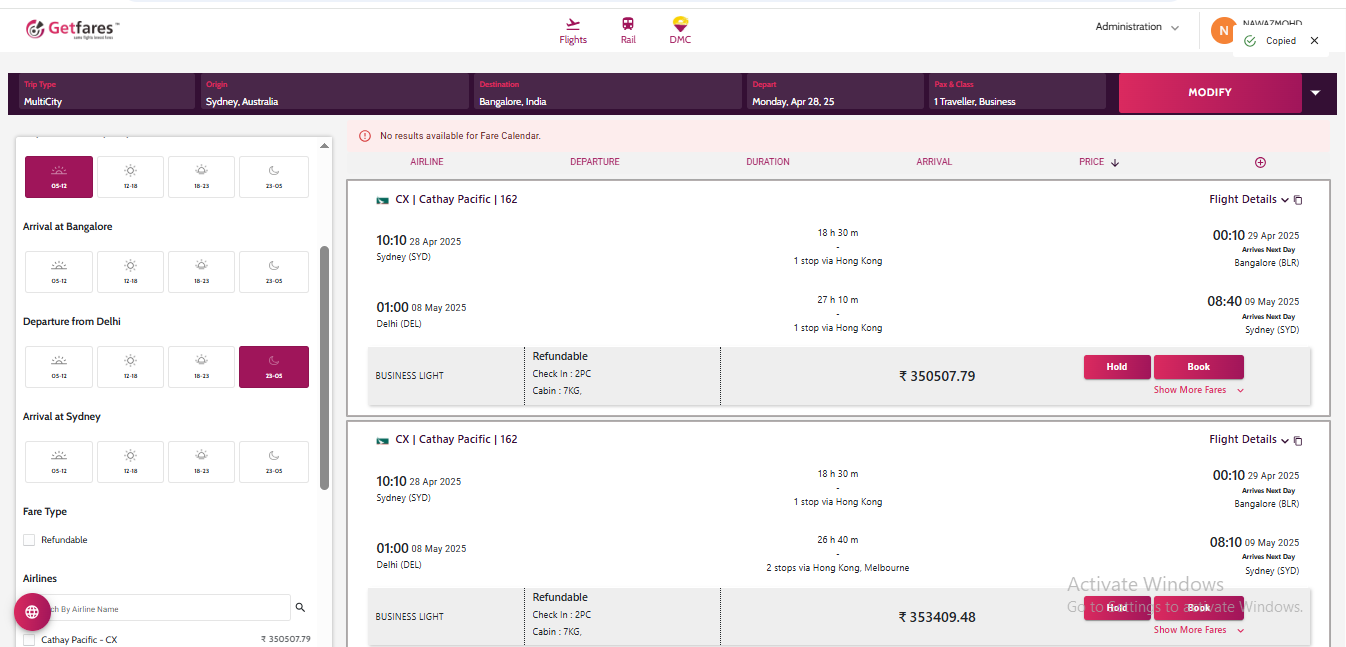Switch to the Rail tab
The height and width of the screenshot is (647, 1346).
(x=628, y=31)
